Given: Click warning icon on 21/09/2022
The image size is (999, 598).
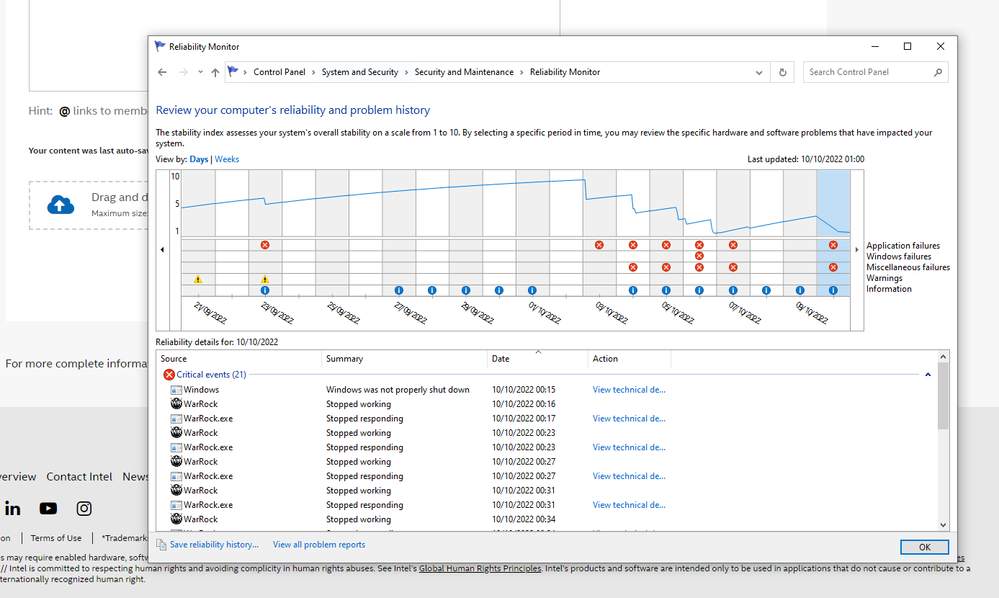Looking at the screenshot, I should (x=198, y=279).
